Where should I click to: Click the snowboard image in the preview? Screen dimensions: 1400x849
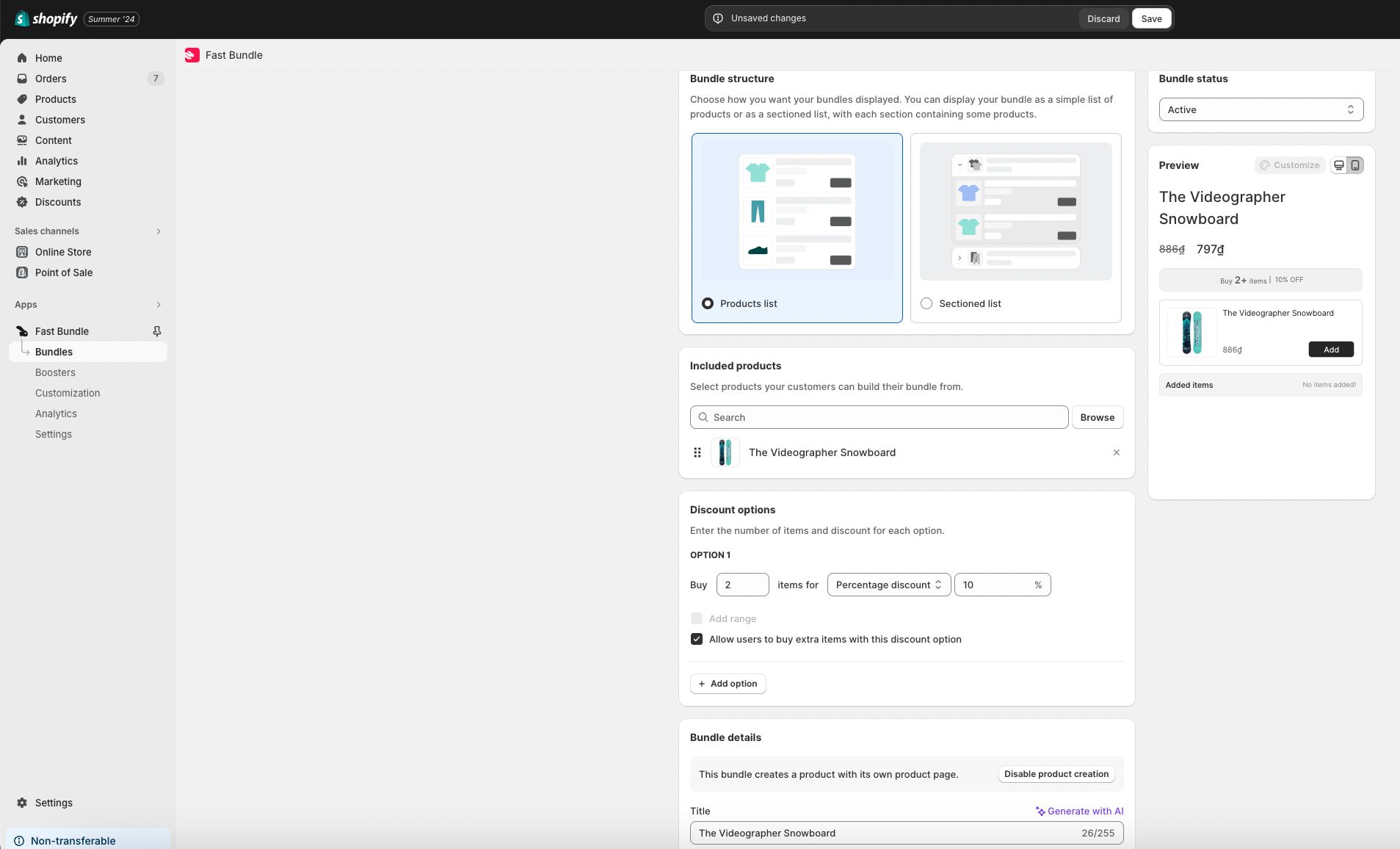pos(1192,332)
